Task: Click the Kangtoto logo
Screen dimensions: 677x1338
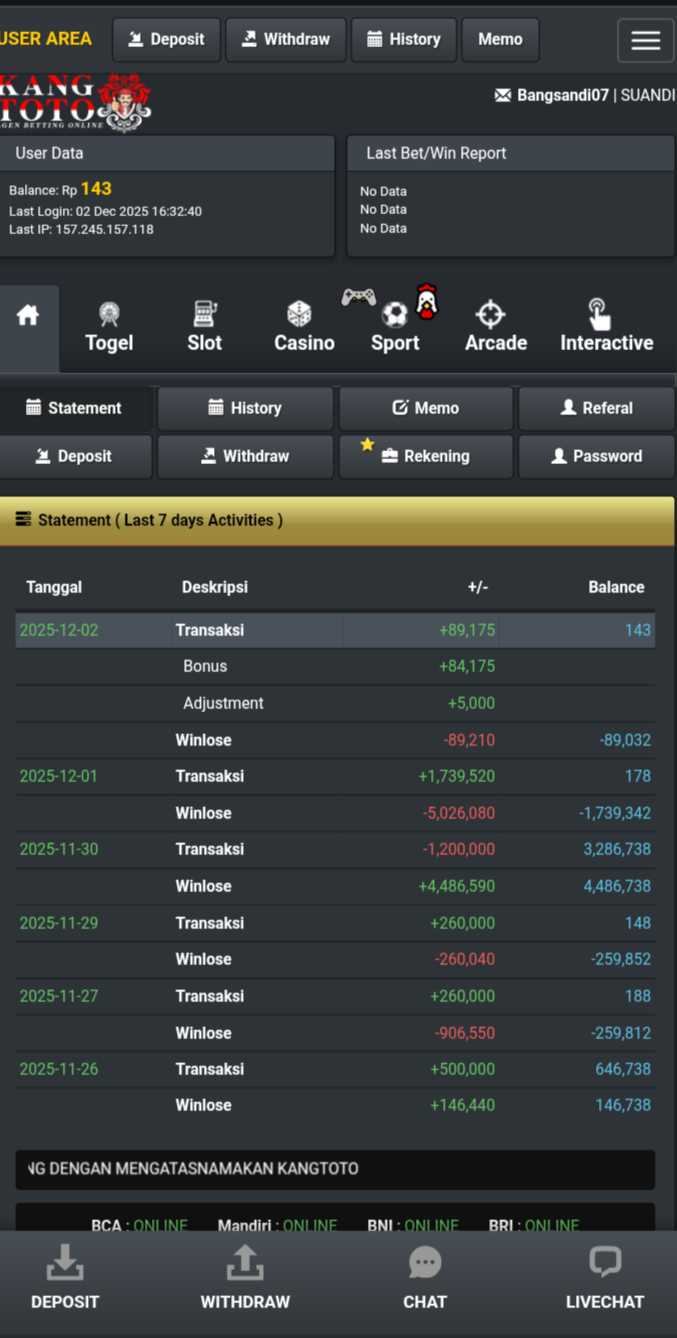Action: click(75, 102)
